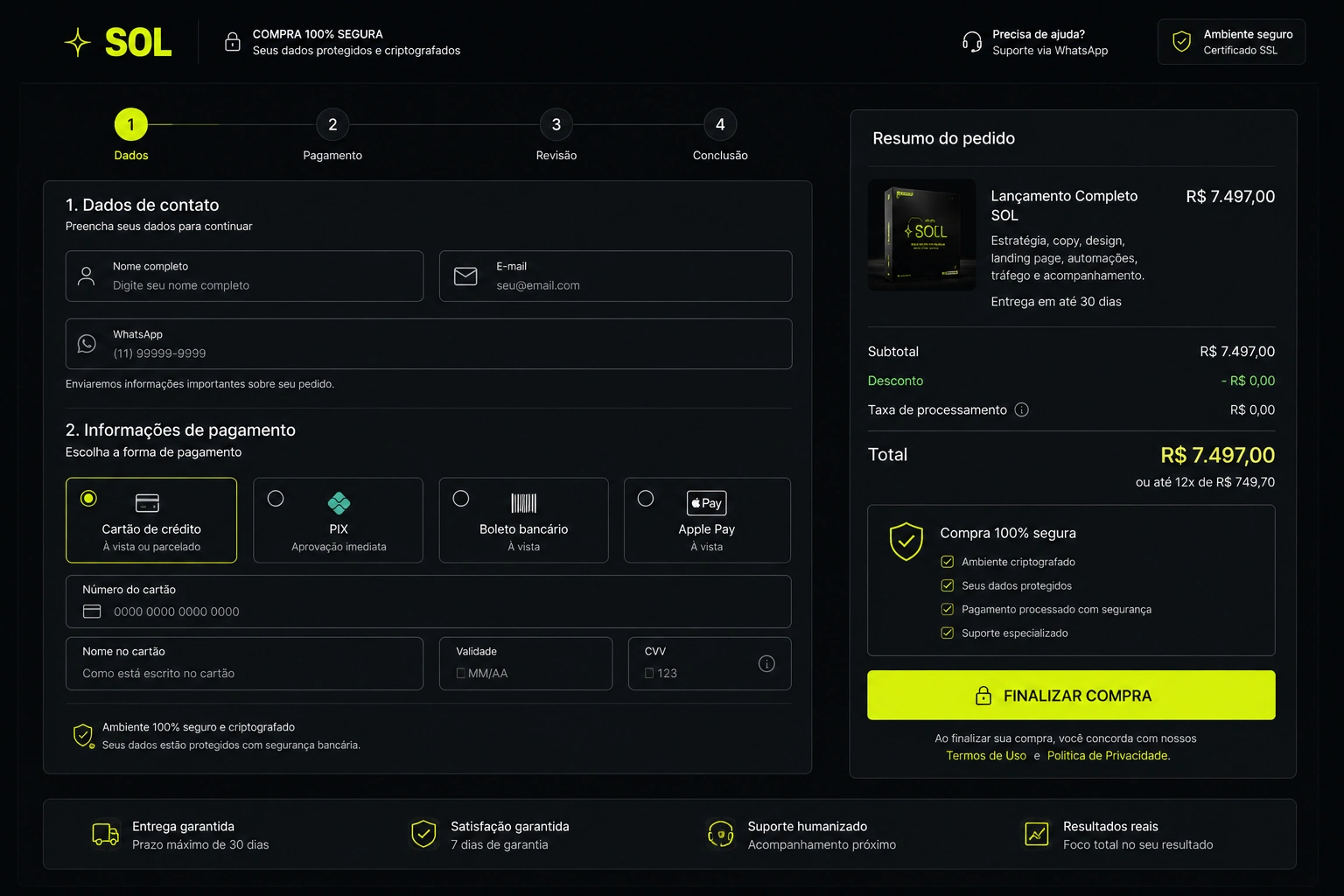1344x896 pixels.
Task: Toggle the Seus dados protegidos checkbox
Action: 947,585
